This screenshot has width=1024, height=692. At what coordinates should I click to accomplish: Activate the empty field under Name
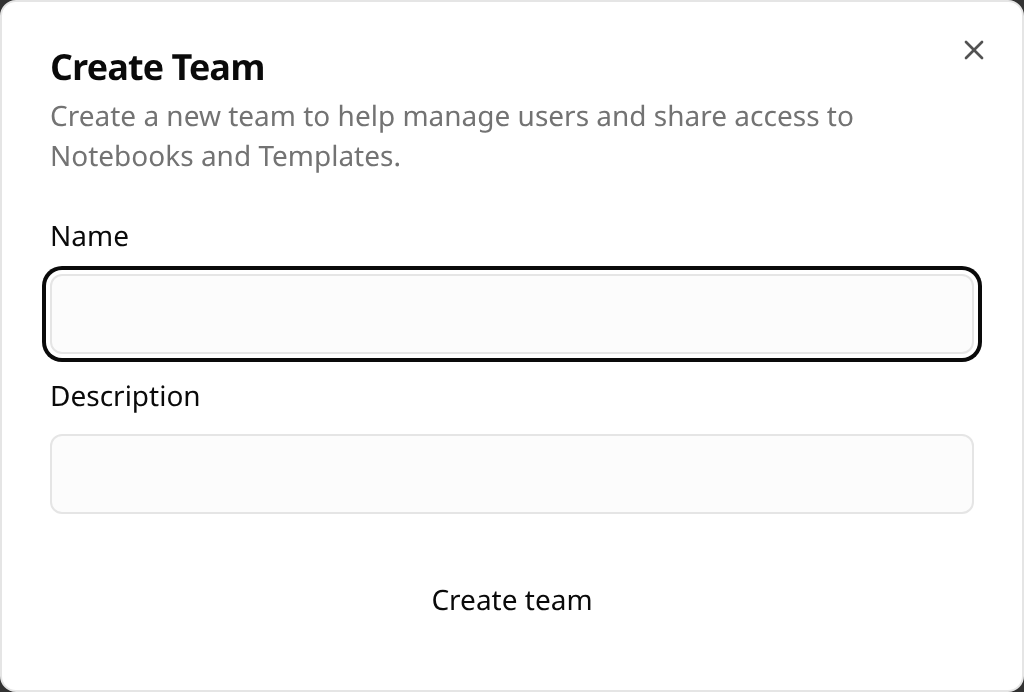(512, 314)
